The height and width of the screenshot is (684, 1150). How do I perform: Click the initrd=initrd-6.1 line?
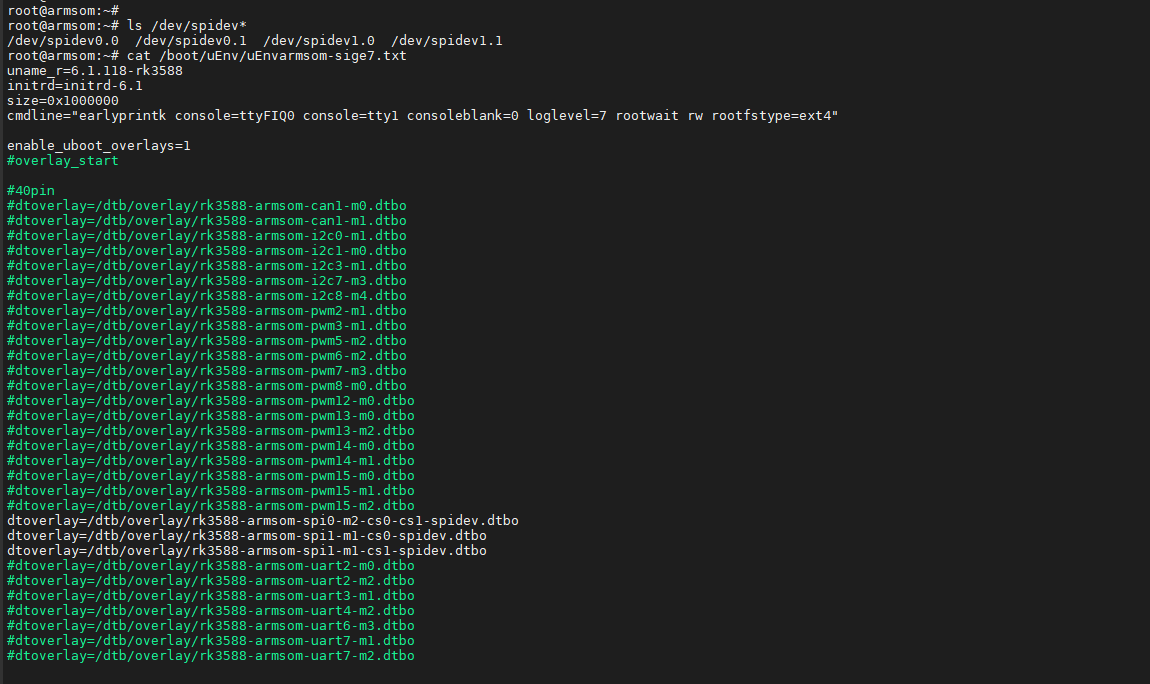75,86
